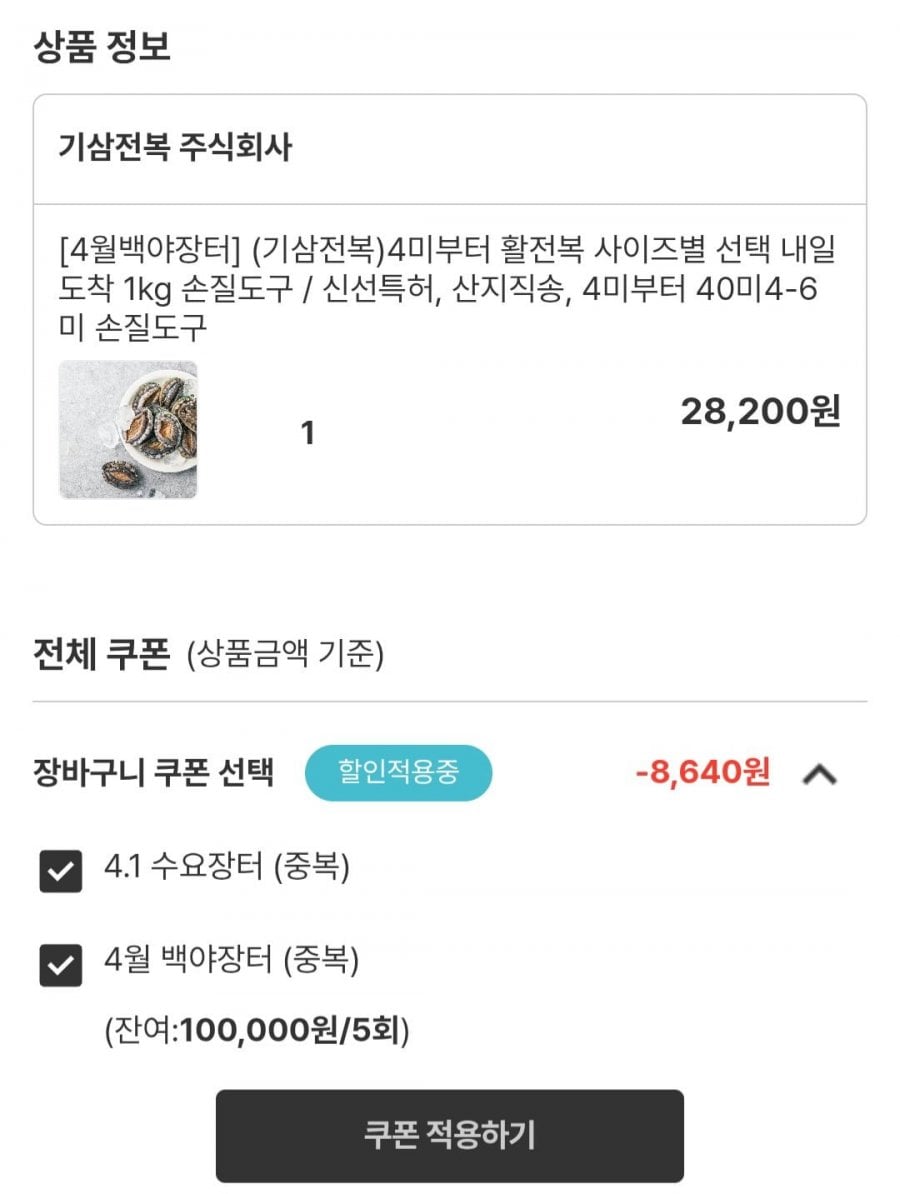
Task: Click the 기삼전복 주식회사 seller name
Action: coord(176,149)
